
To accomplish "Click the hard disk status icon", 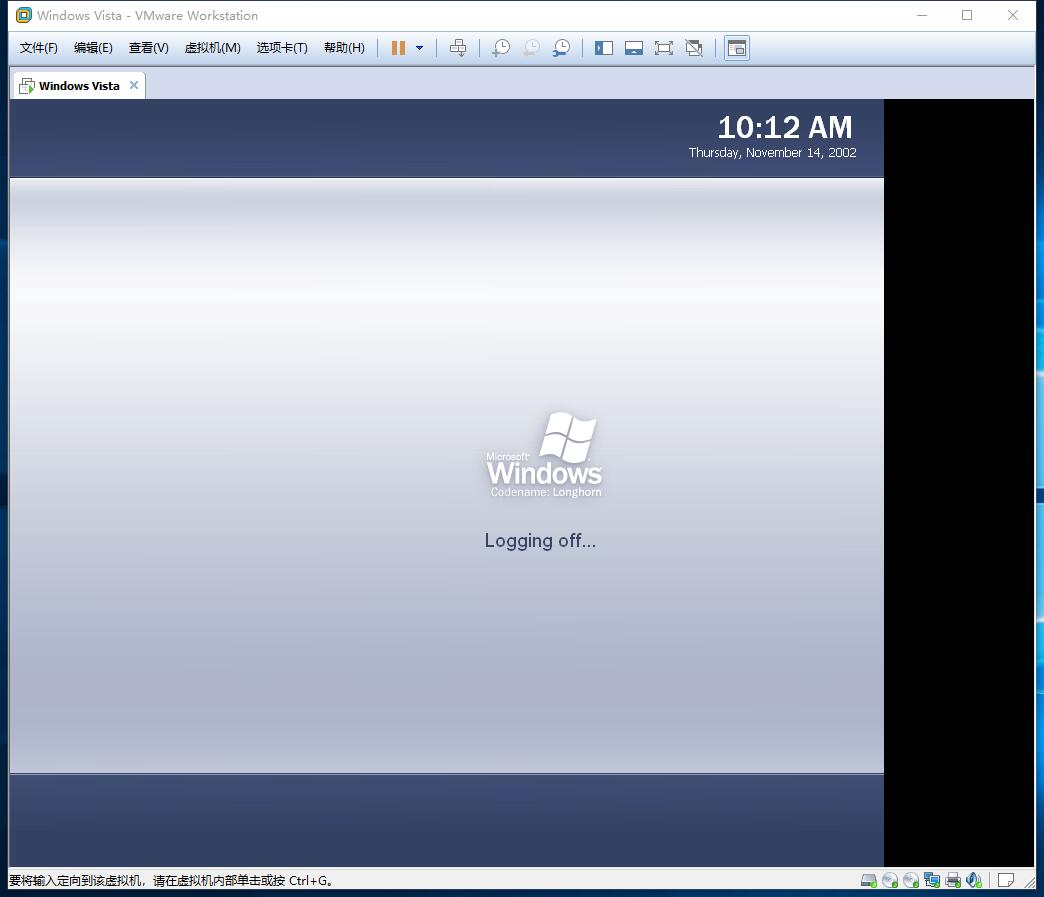I will coord(869,880).
